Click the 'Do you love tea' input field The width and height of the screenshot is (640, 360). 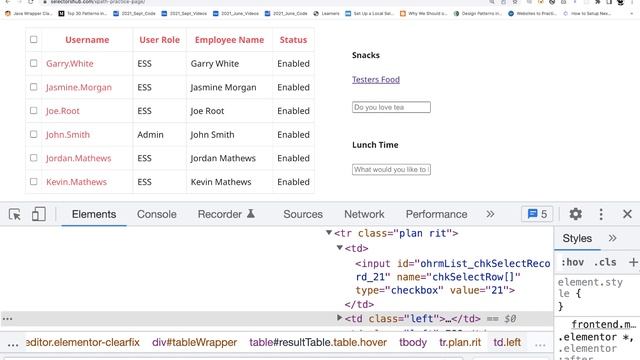click(391, 107)
